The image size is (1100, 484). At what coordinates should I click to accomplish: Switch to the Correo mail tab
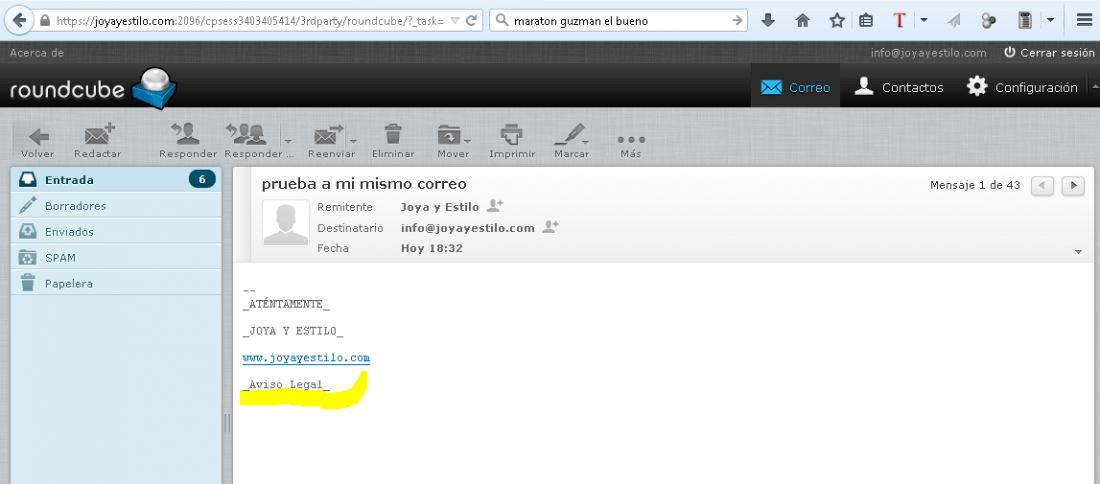pos(795,87)
